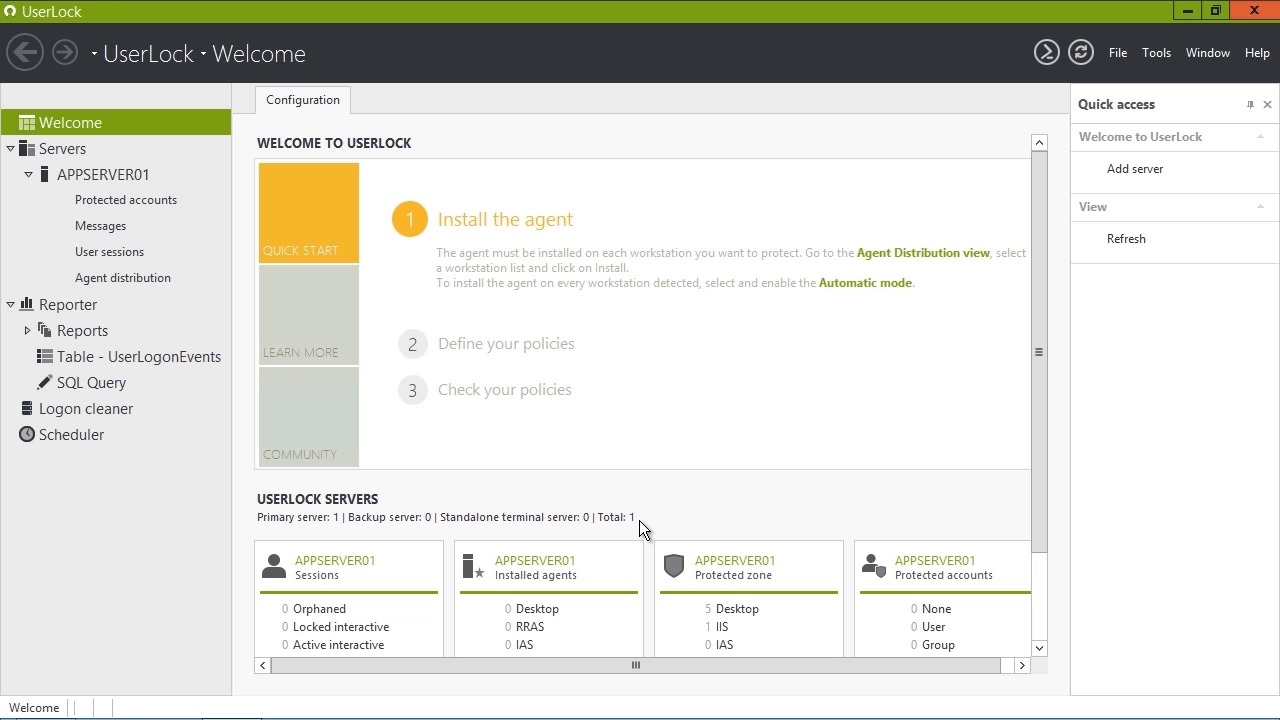Click the Logon cleaner database icon
Image resolution: width=1280 pixels, height=720 pixels.
[27, 409]
